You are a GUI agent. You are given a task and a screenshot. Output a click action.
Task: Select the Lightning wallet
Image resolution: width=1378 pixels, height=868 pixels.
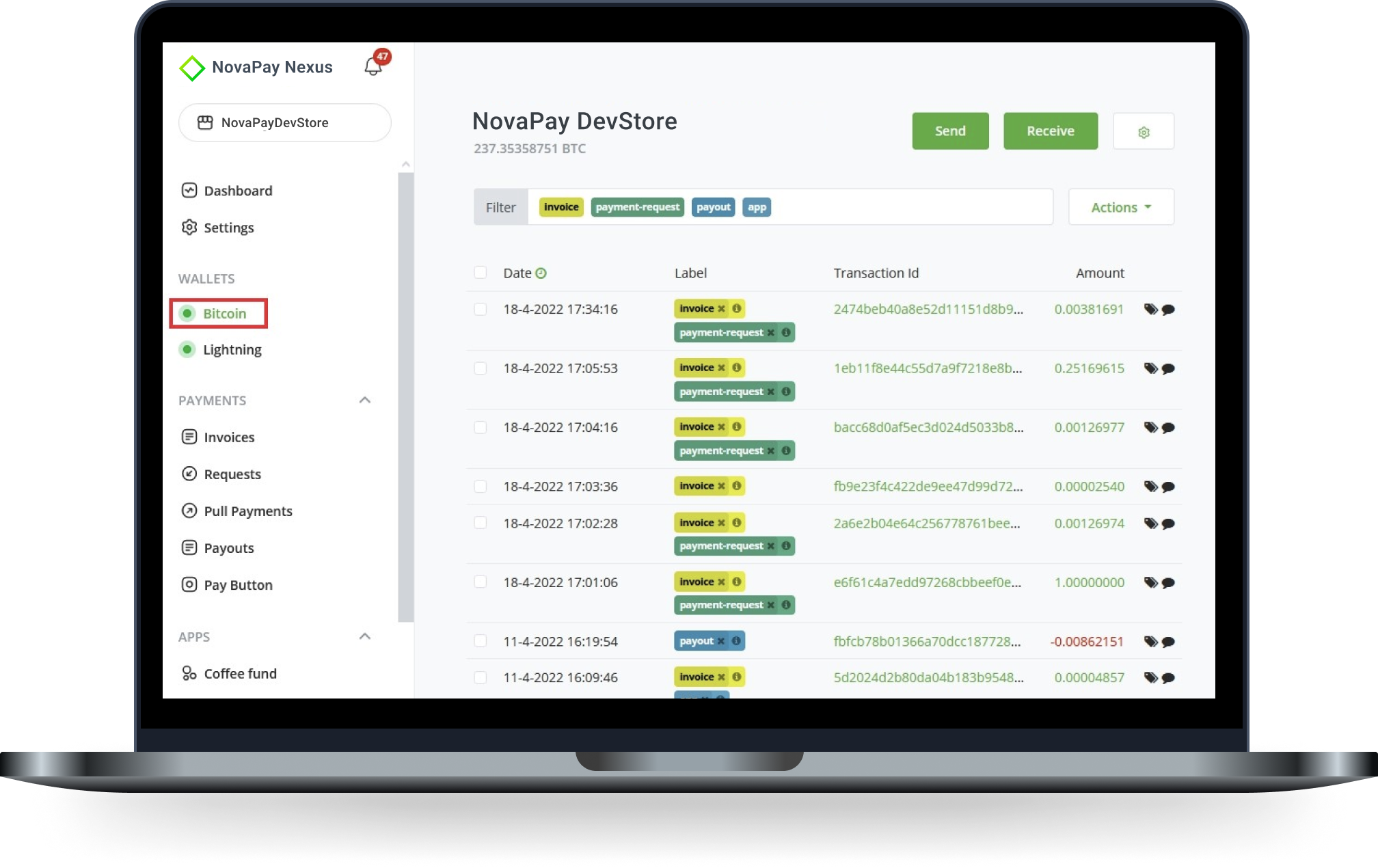point(220,350)
